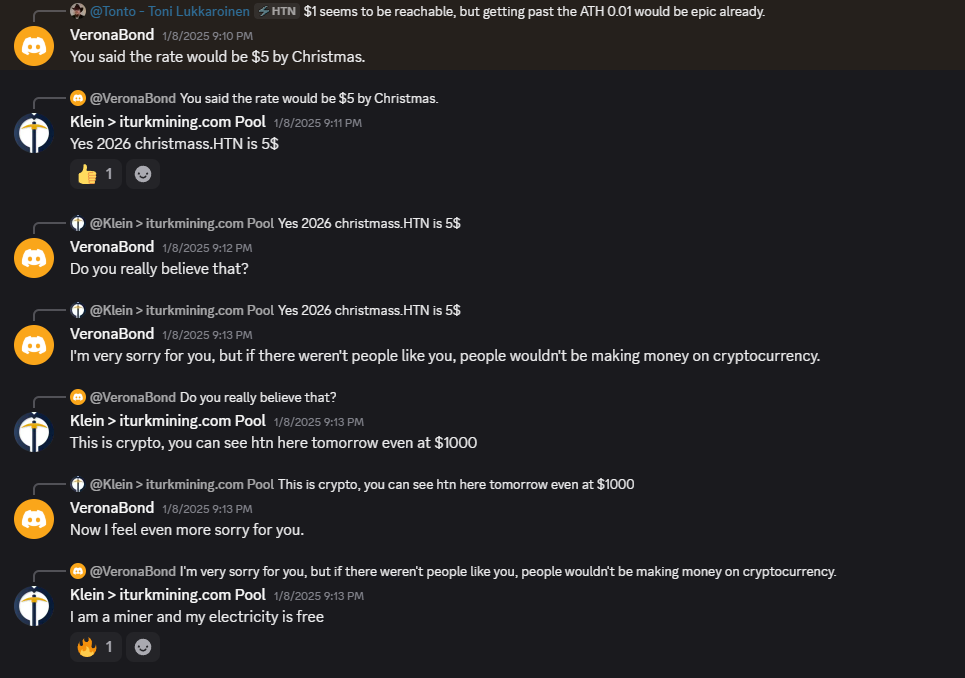Screen dimensions: 965x678
Task: Click the 9:11 PM timestamp on Klein's message
Action: (x=317, y=123)
